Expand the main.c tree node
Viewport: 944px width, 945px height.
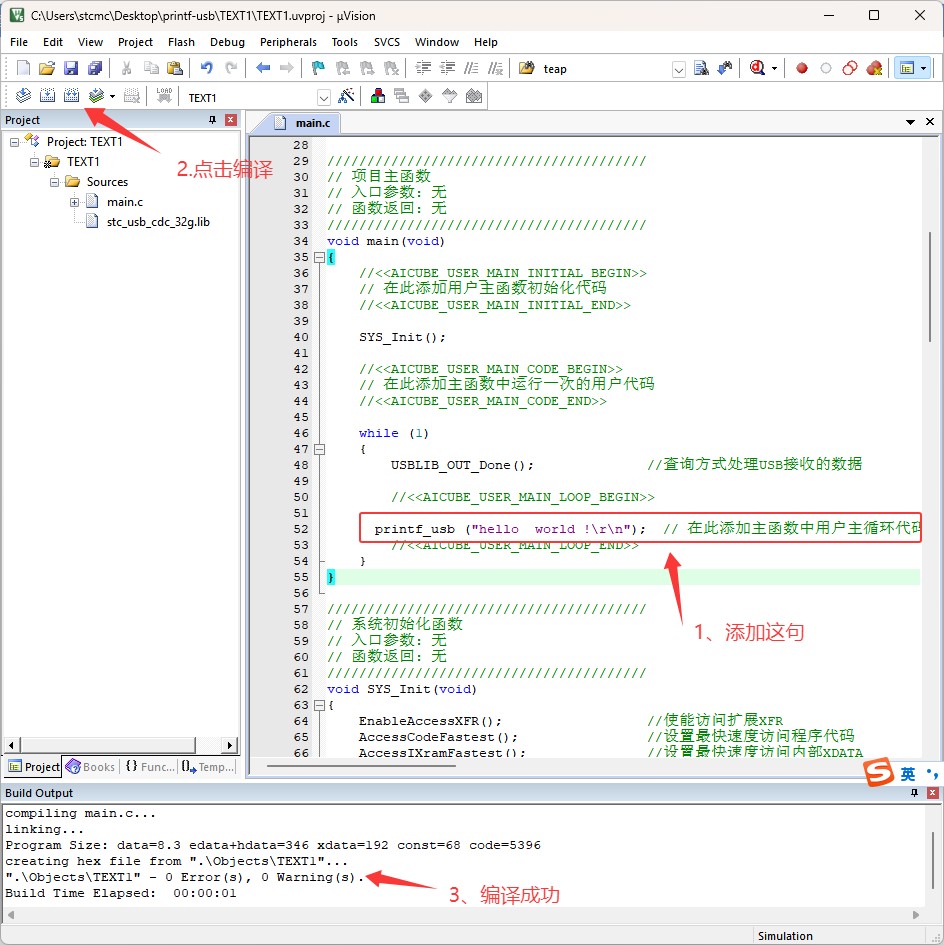(74, 202)
